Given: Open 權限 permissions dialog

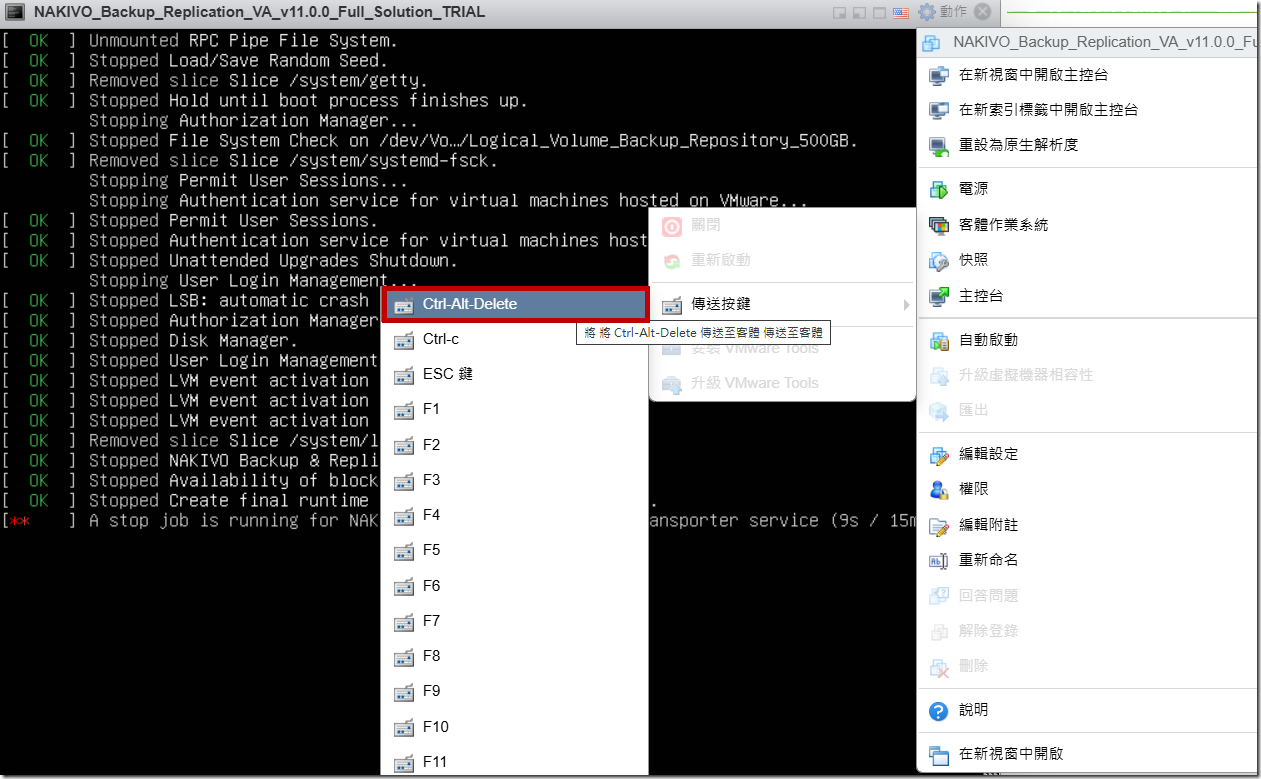Looking at the screenshot, I should pyautogui.click(x=1086, y=489).
